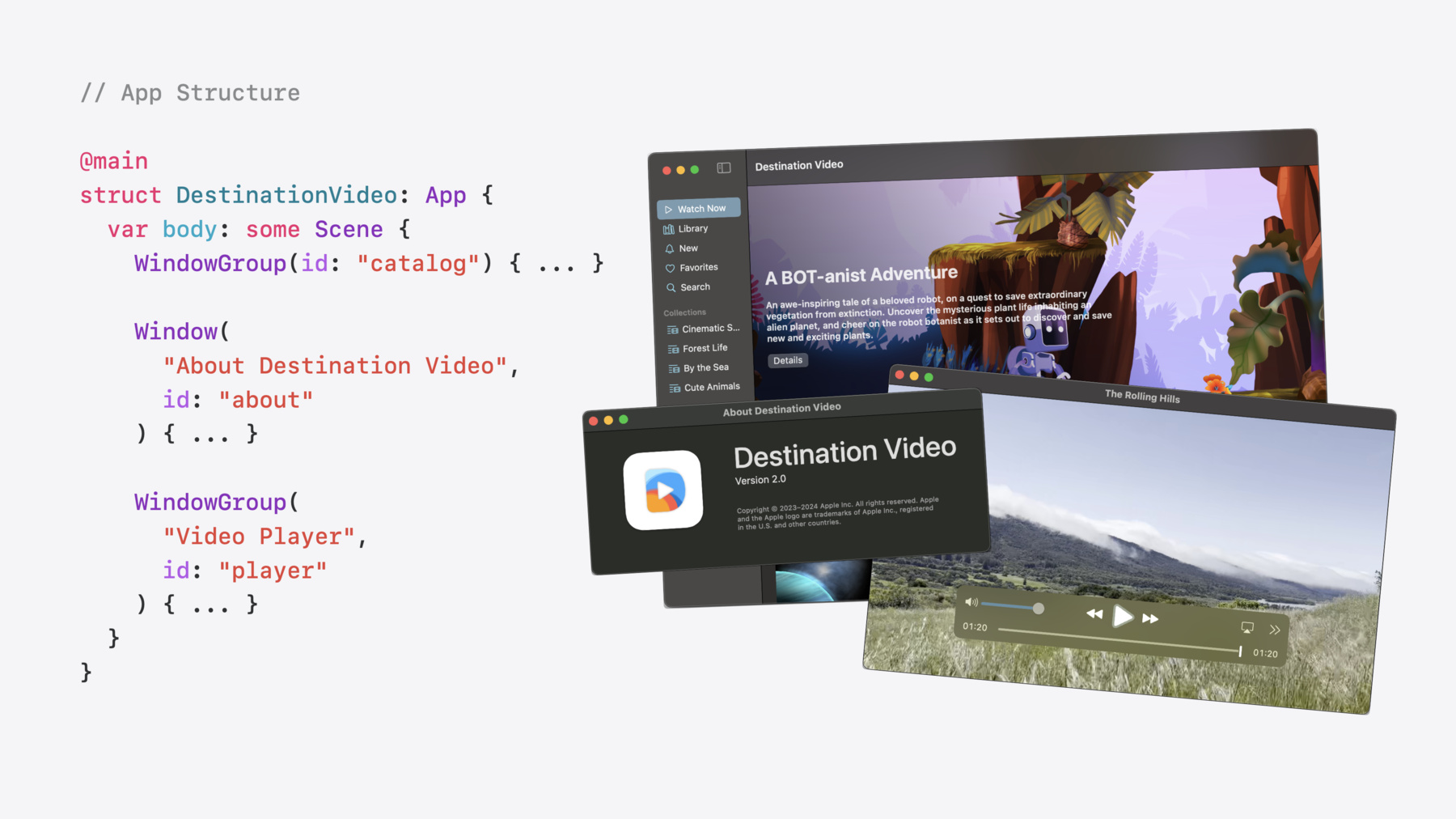Close the About Destination Video window

coord(594,421)
